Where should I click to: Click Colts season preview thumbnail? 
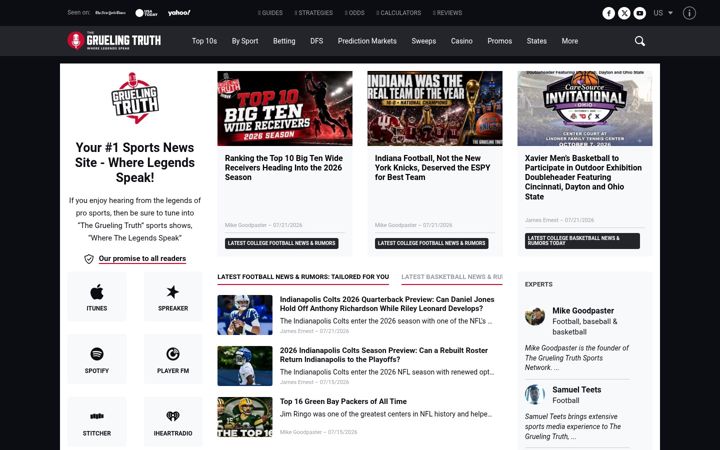pos(245,366)
